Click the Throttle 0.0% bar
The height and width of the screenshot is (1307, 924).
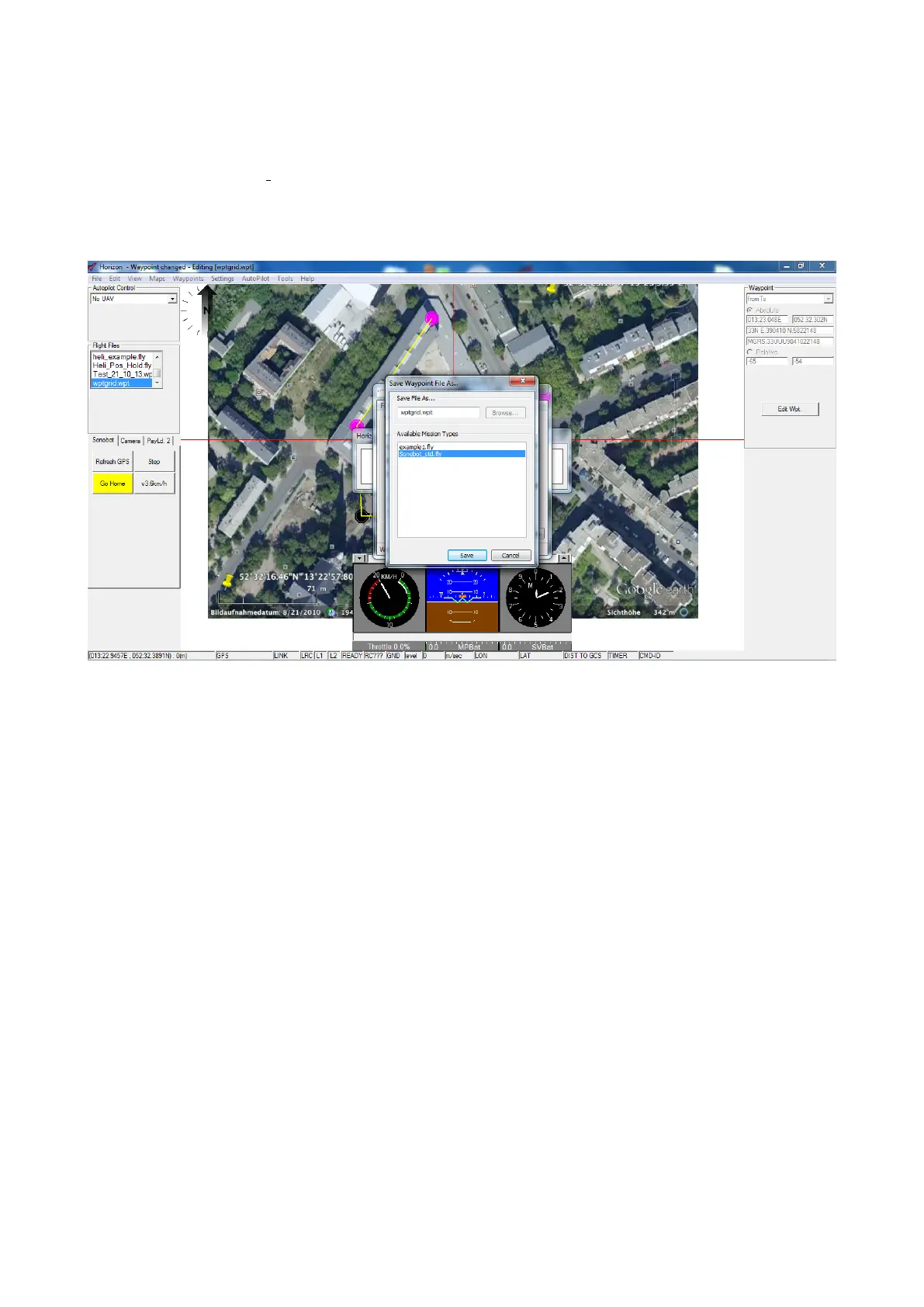tap(389, 647)
